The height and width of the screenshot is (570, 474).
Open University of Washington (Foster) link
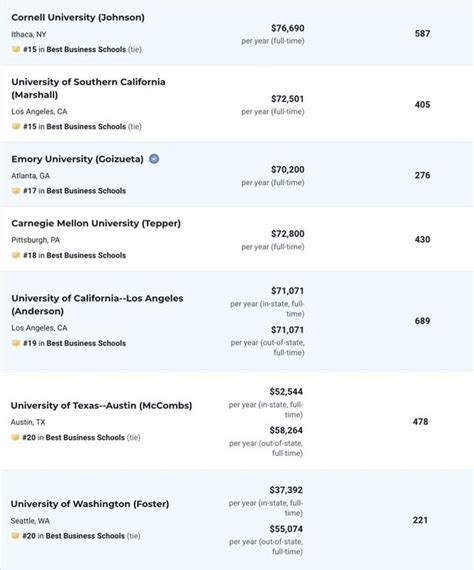click(x=90, y=504)
